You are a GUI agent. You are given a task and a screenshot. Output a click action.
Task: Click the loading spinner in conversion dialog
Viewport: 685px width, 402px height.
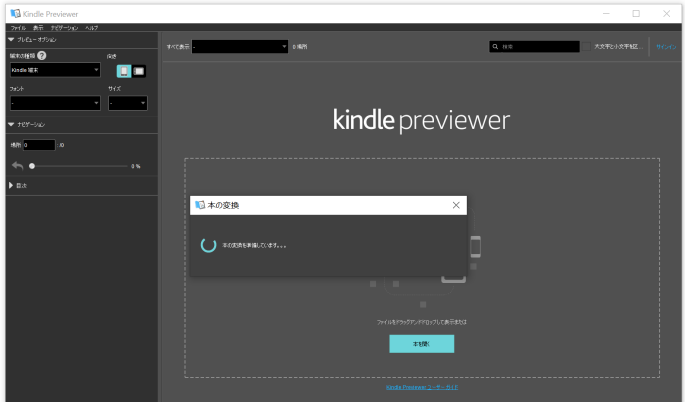[208, 245]
